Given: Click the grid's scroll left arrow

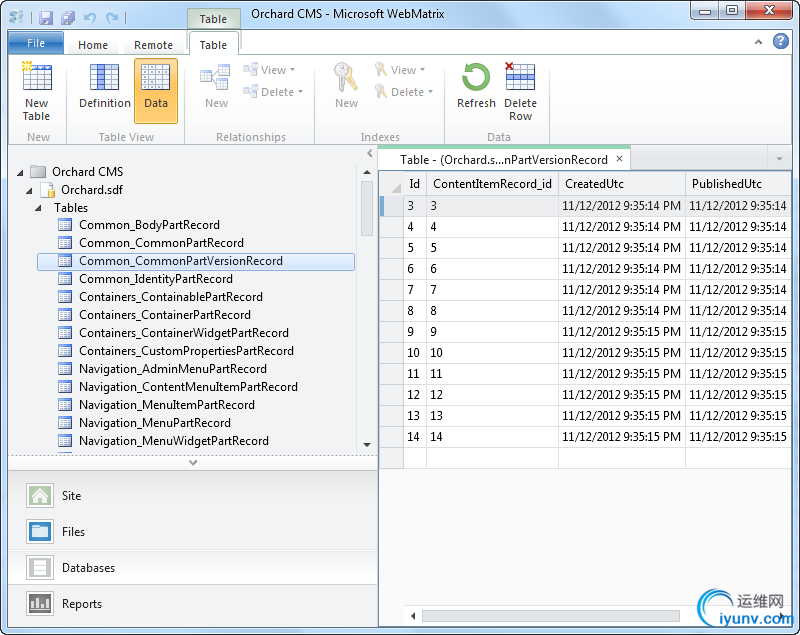Looking at the screenshot, I should [x=413, y=616].
